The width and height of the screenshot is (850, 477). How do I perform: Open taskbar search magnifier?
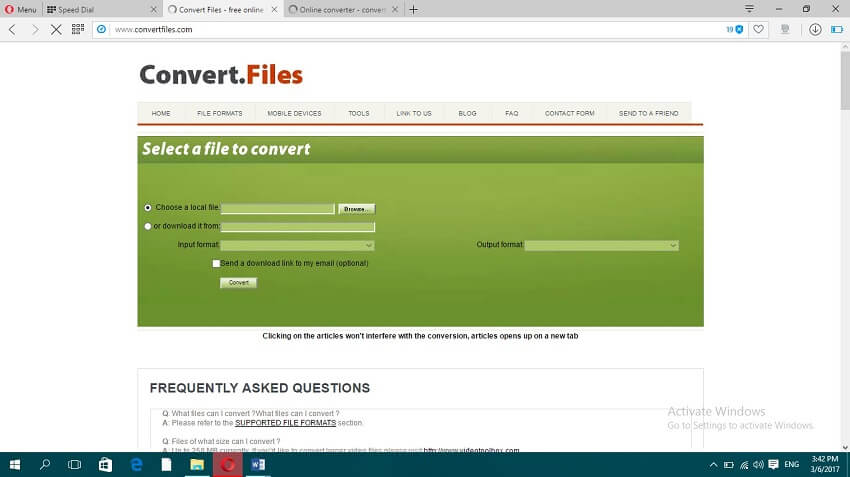(45, 465)
